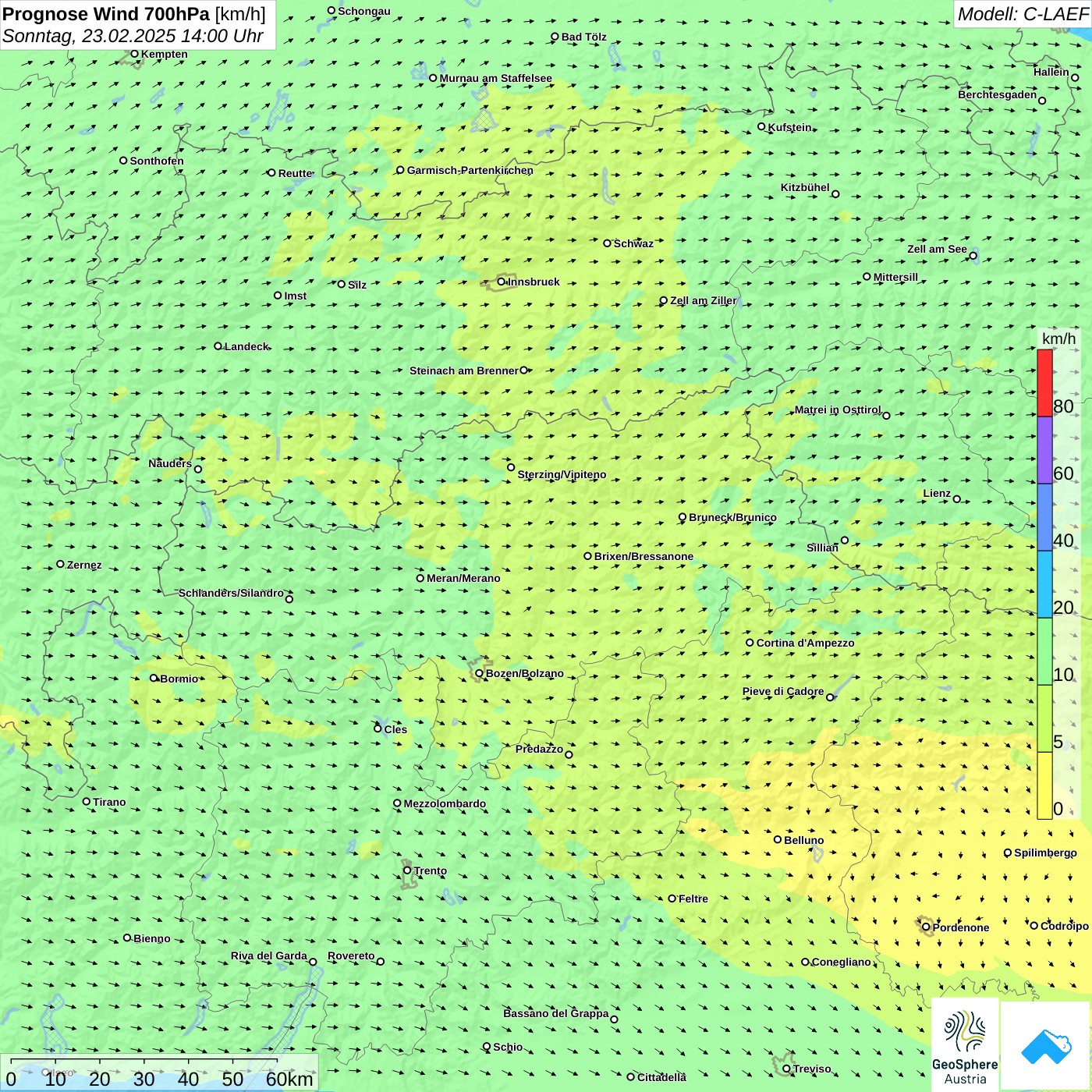Click the 'Sillian' label

(822, 548)
